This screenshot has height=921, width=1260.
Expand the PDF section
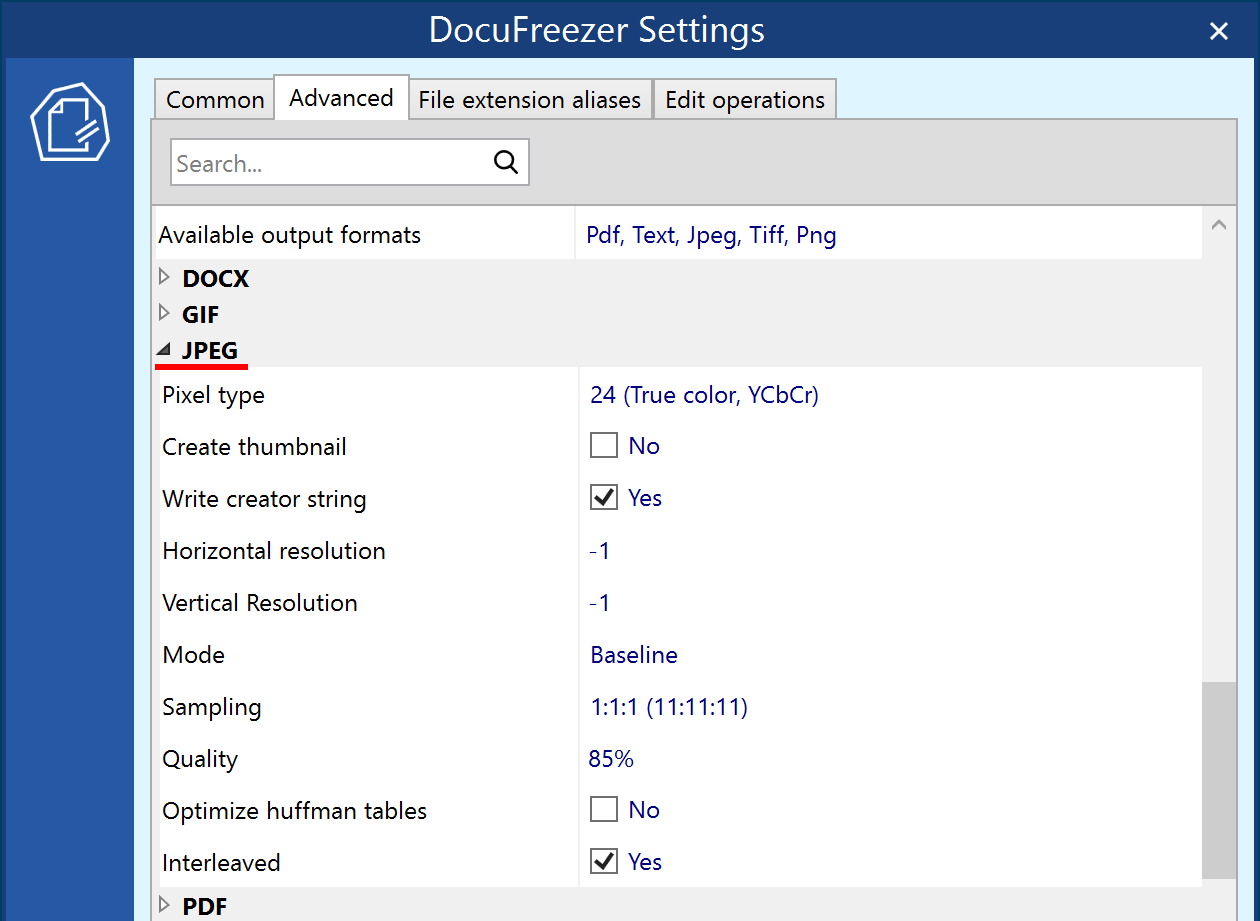coord(165,906)
